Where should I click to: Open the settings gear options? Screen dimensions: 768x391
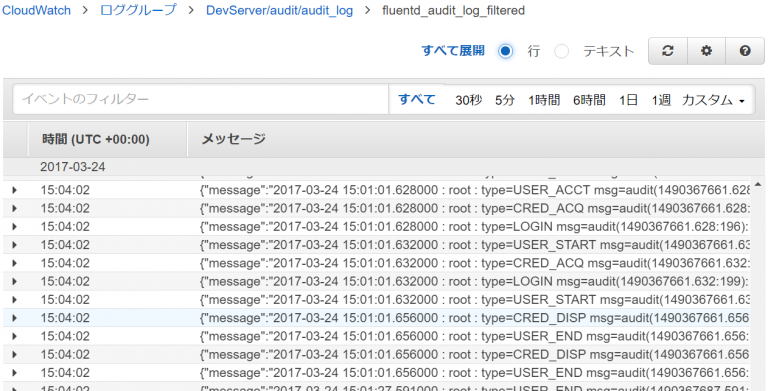tap(706, 51)
